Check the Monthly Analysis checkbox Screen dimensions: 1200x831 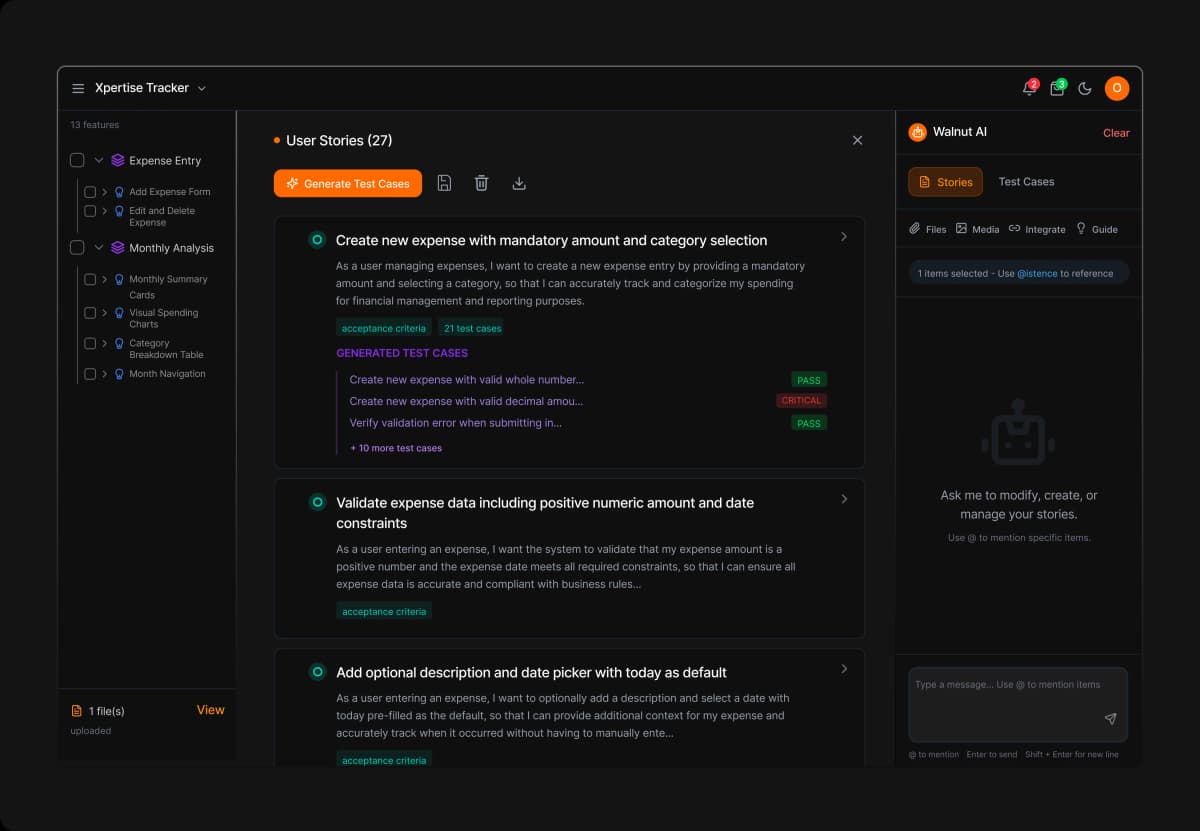coord(76,247)
